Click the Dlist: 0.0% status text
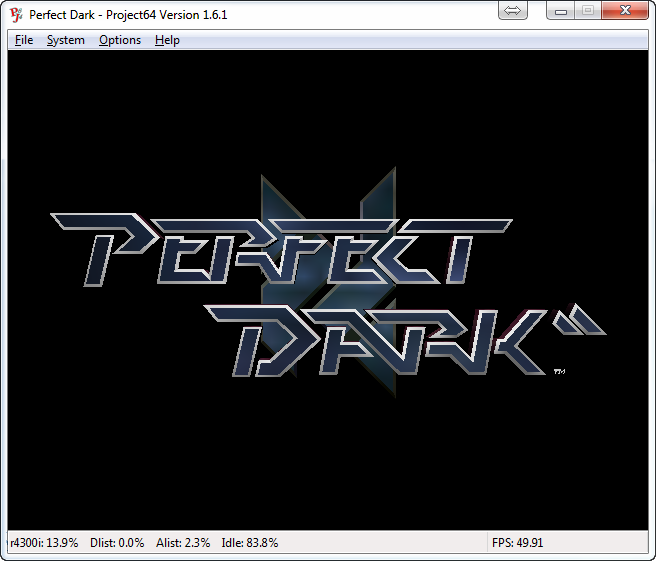This screenshot has height=561, width=656. (x=117, y=543)
